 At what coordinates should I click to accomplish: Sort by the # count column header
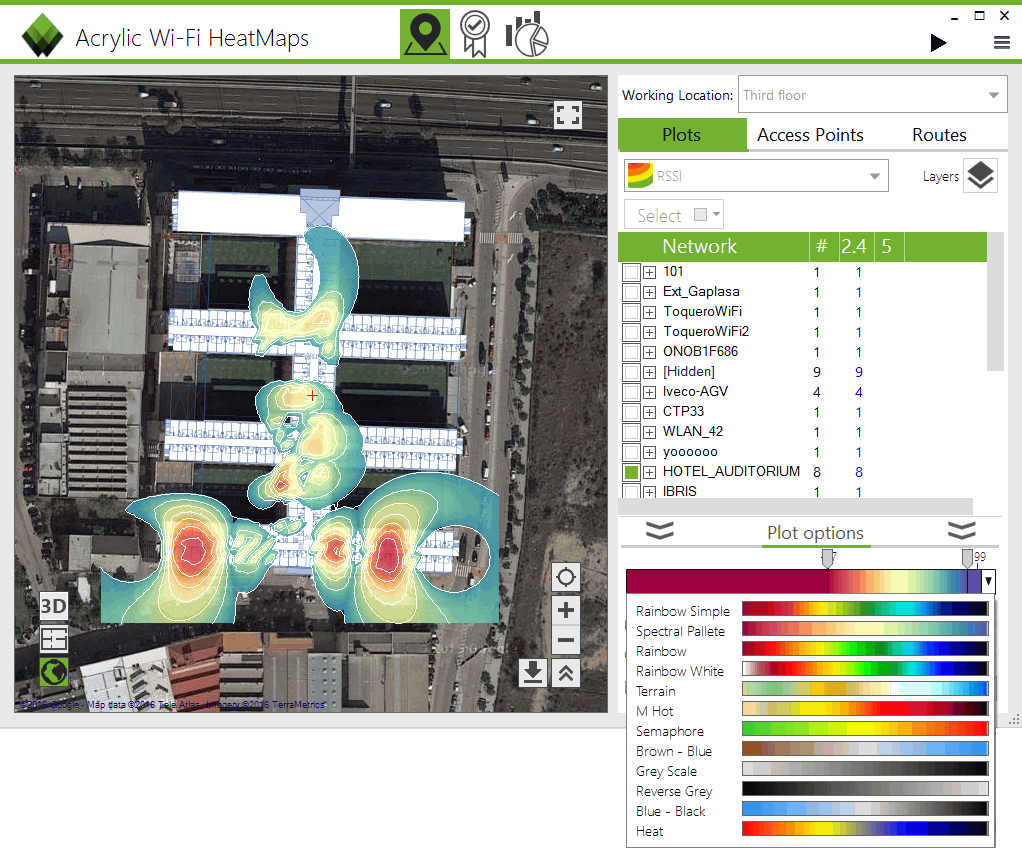tap(822, 246)
